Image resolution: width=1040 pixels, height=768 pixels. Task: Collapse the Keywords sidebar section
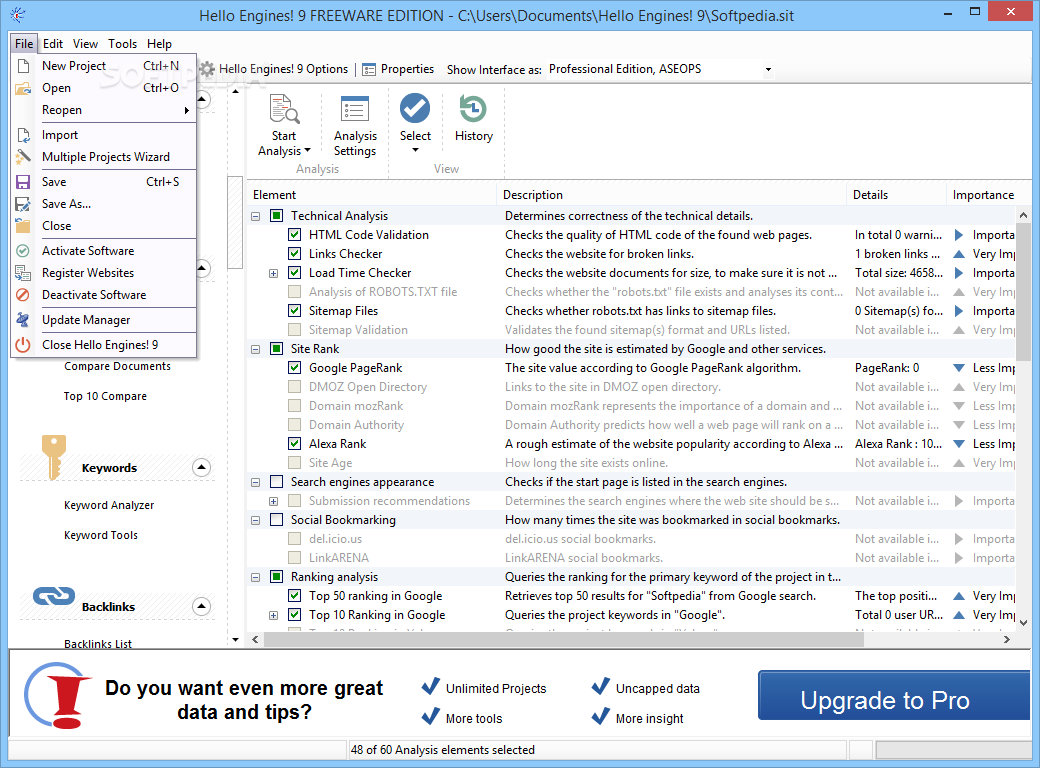click(x=202, y=468)
